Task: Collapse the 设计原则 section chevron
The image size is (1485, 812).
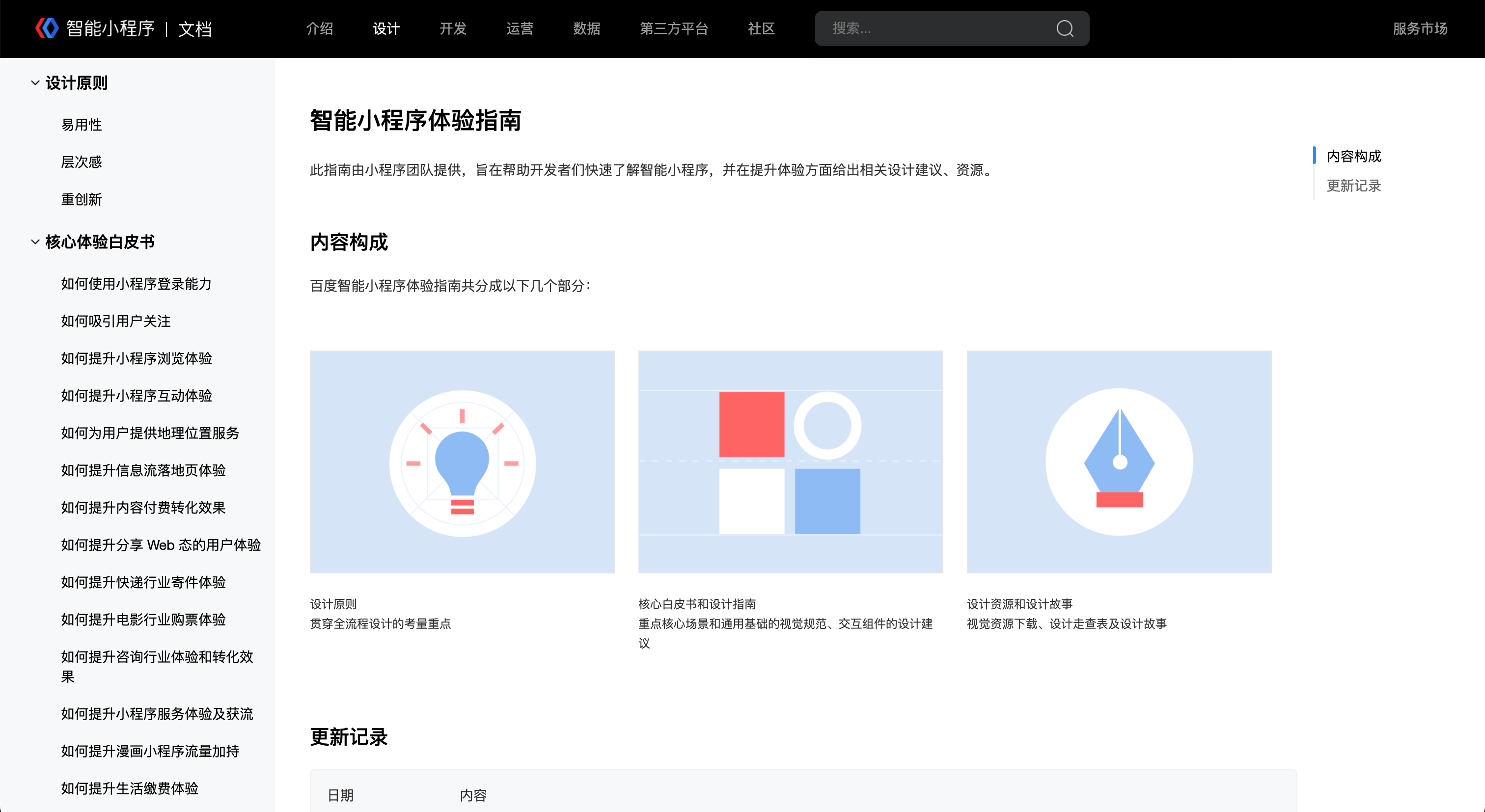Action: 35,83
